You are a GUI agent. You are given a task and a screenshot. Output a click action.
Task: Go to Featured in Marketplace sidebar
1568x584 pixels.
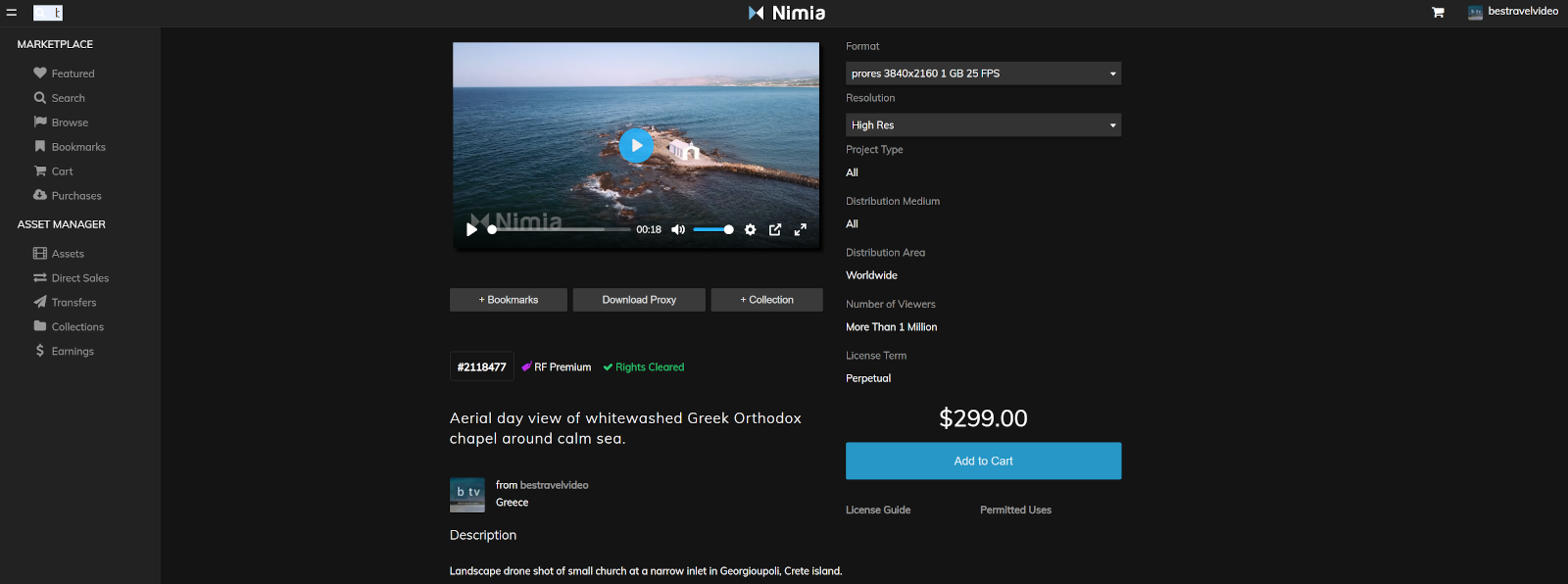(73, 73)
